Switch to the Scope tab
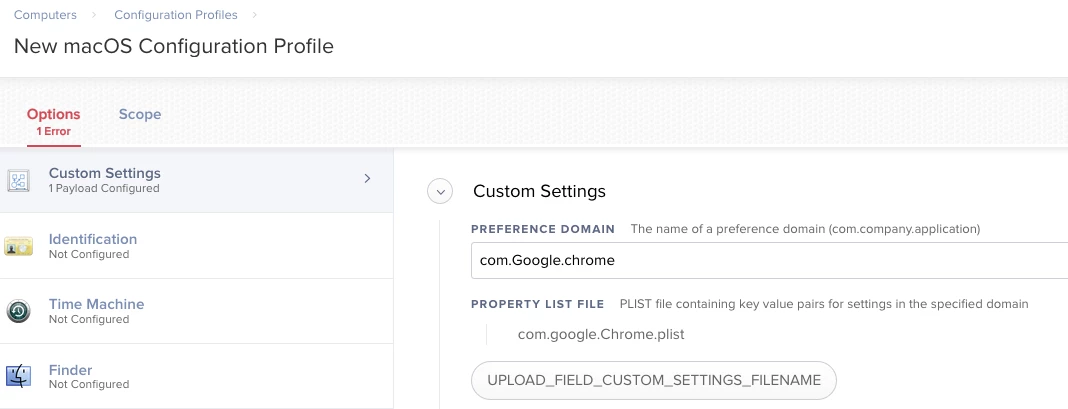Viewport: 1068px width, 409px height. click(140, 114)
